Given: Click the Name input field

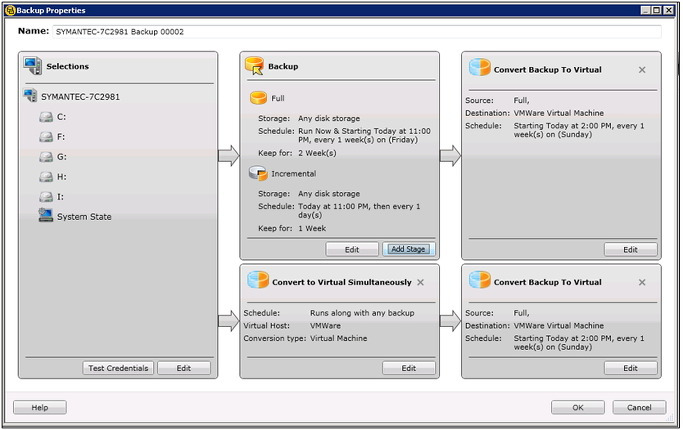Looking at the screenshot, I should point(357,32).
